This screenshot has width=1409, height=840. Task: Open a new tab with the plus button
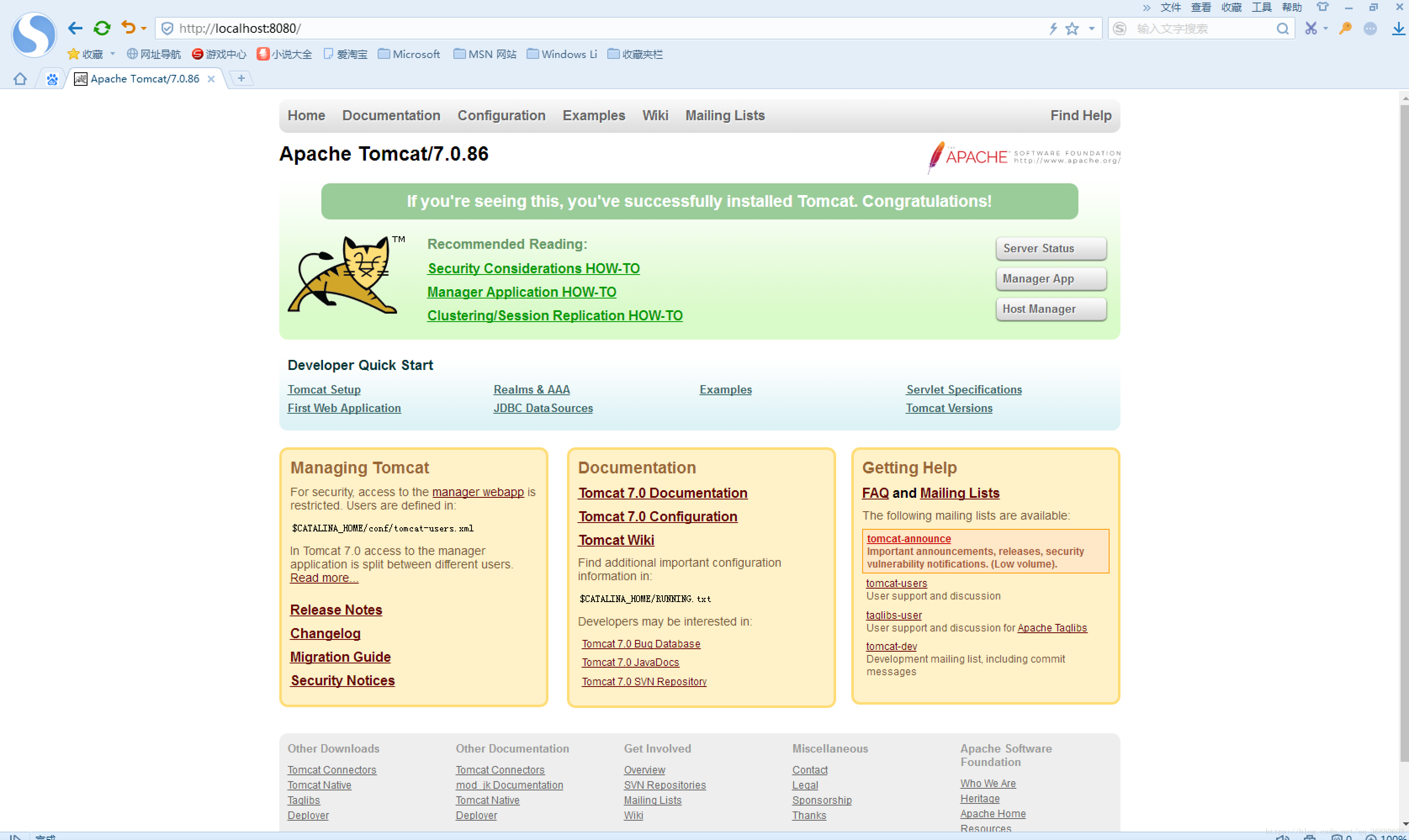point(241,79)
